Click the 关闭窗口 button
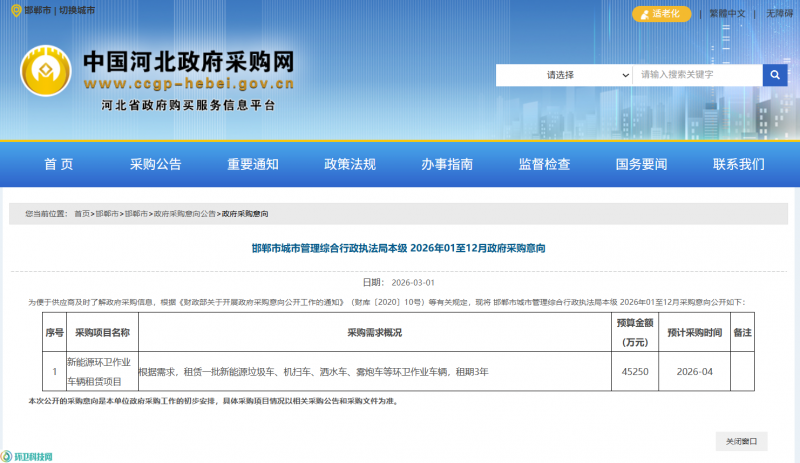Screen dimensions: 800x463 pos(741,440)
